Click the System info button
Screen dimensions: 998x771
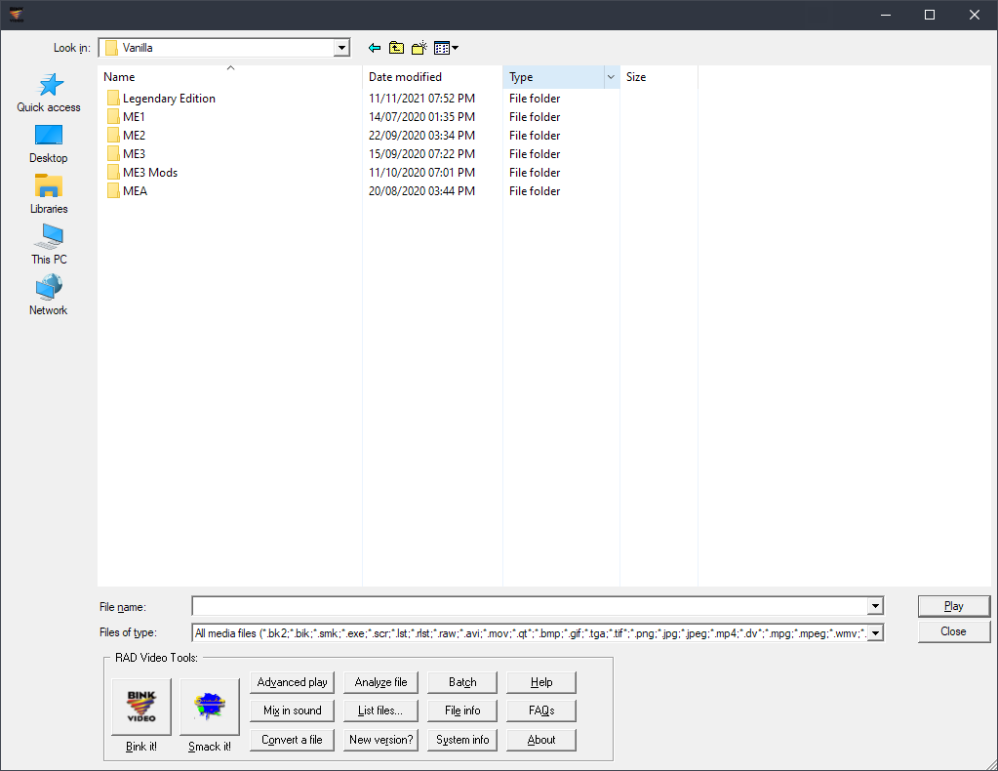point(462,740)
